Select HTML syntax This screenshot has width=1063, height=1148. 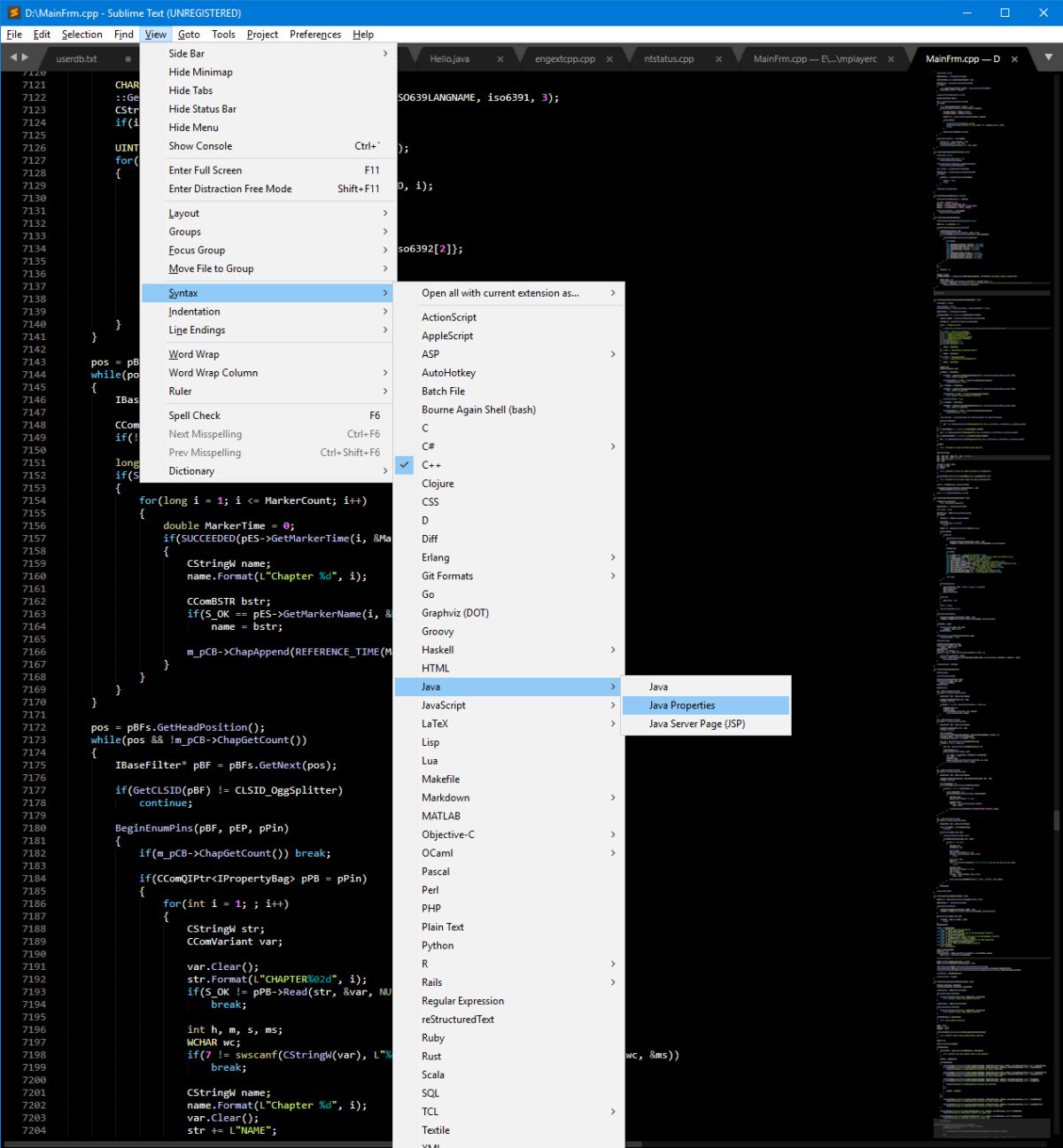[509, 669]
